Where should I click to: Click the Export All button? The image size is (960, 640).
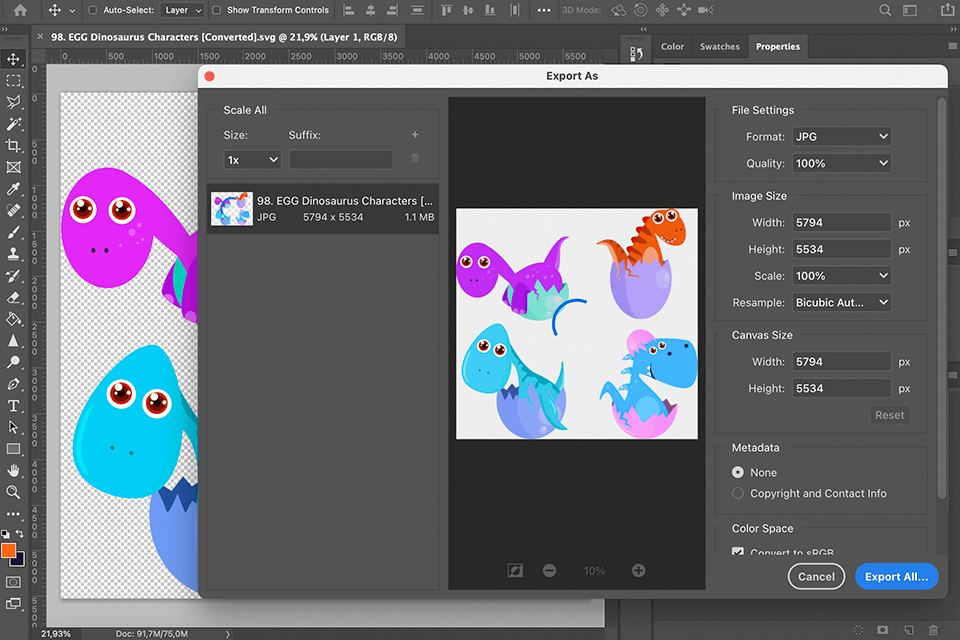coord(896,576)
